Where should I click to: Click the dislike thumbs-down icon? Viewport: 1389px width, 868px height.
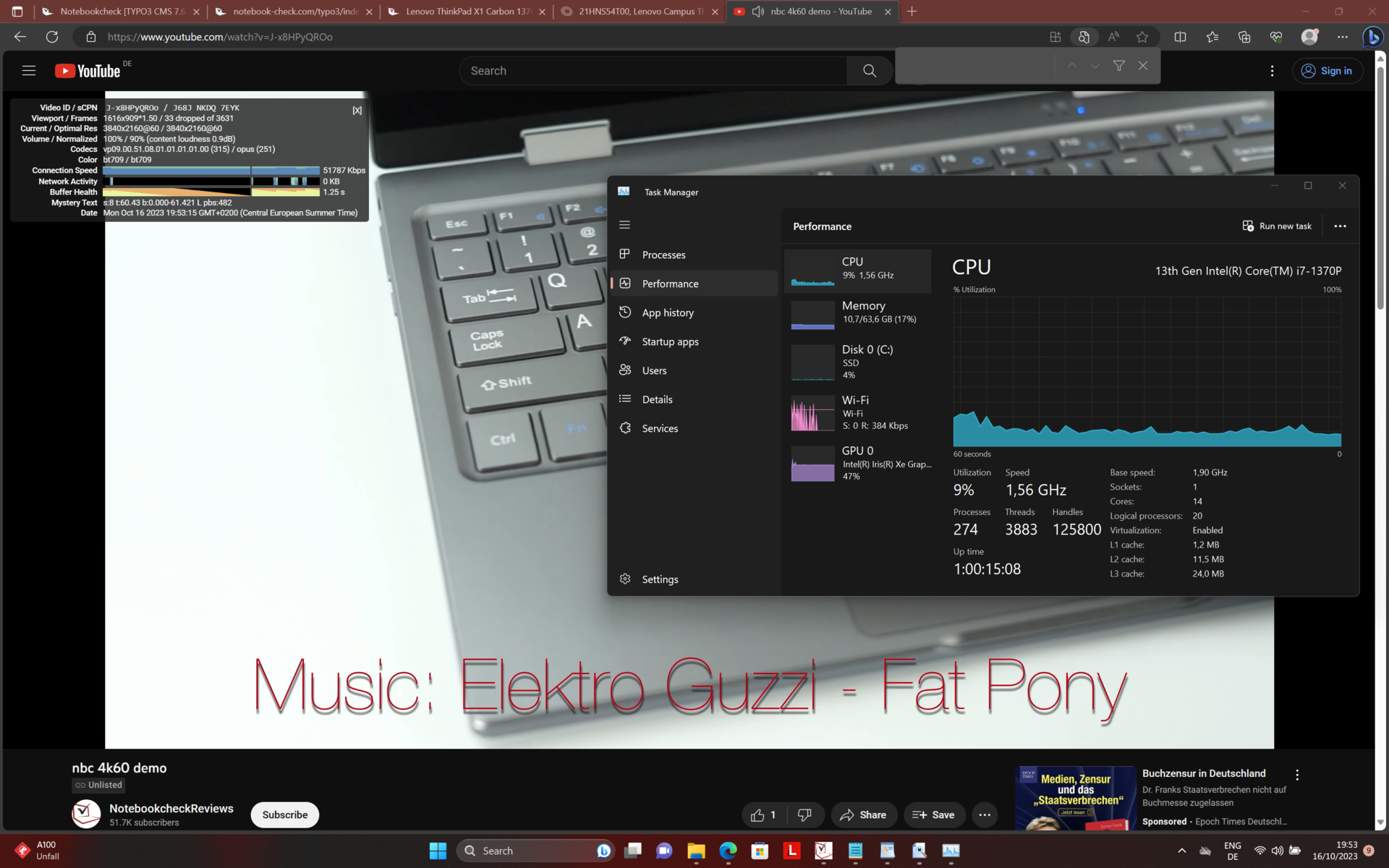pyautogui.click(x=804, y=815)
